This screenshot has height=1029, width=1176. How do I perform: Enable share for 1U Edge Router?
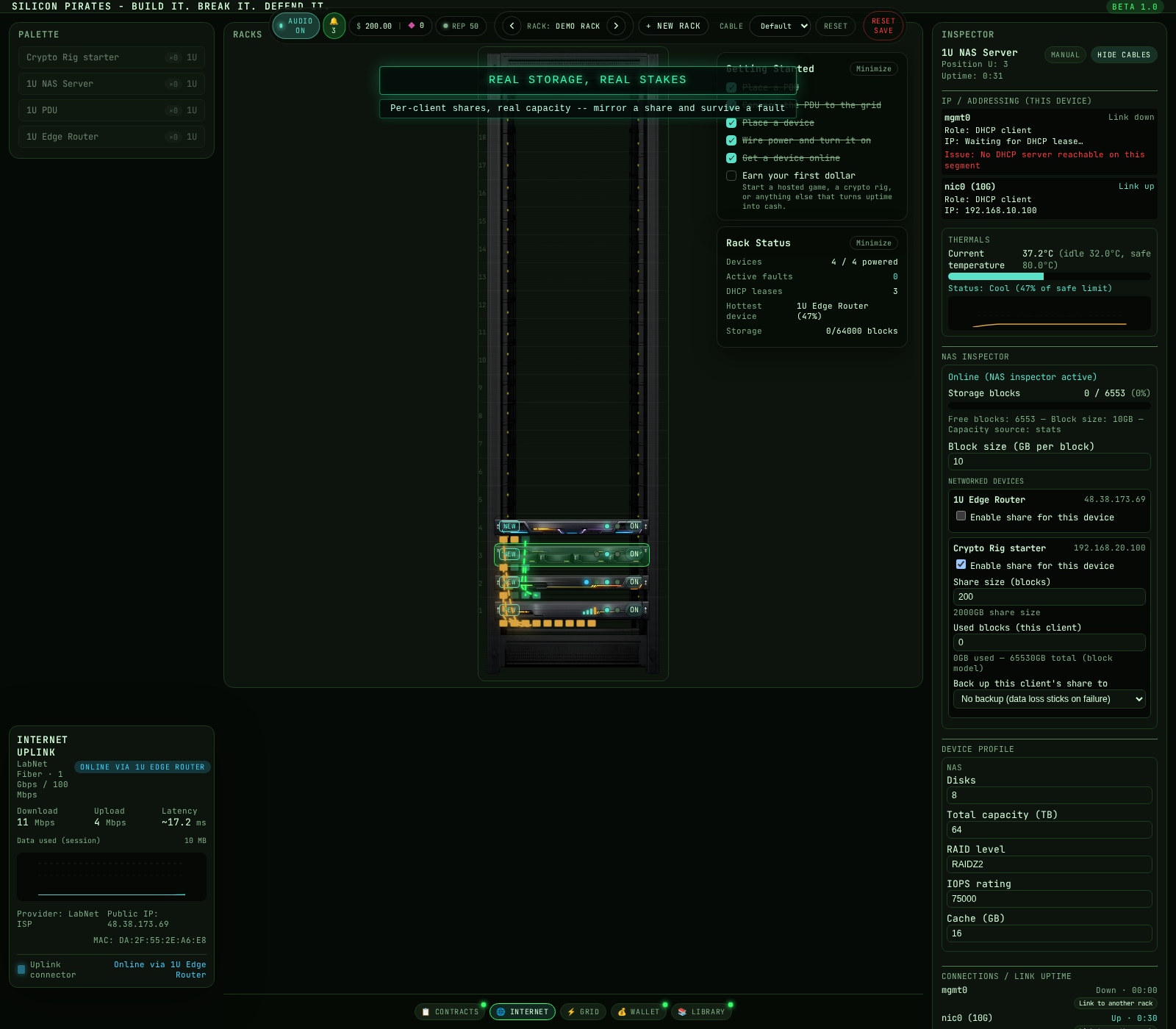(x=961, y=516)
